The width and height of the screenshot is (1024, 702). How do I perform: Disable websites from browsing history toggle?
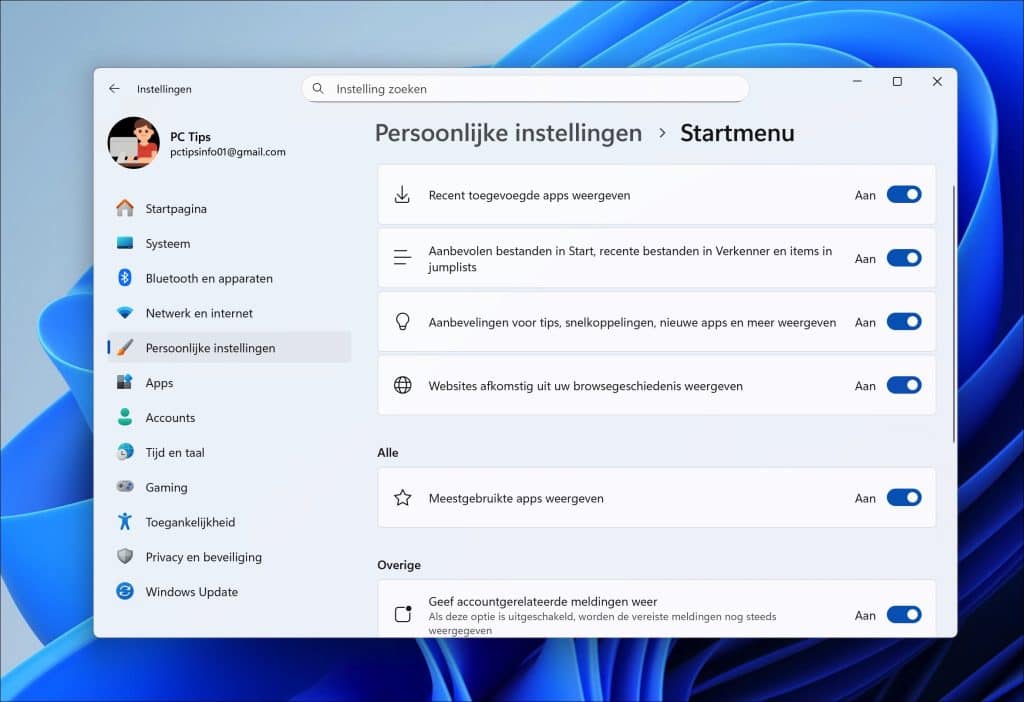(x=904, y=385)
